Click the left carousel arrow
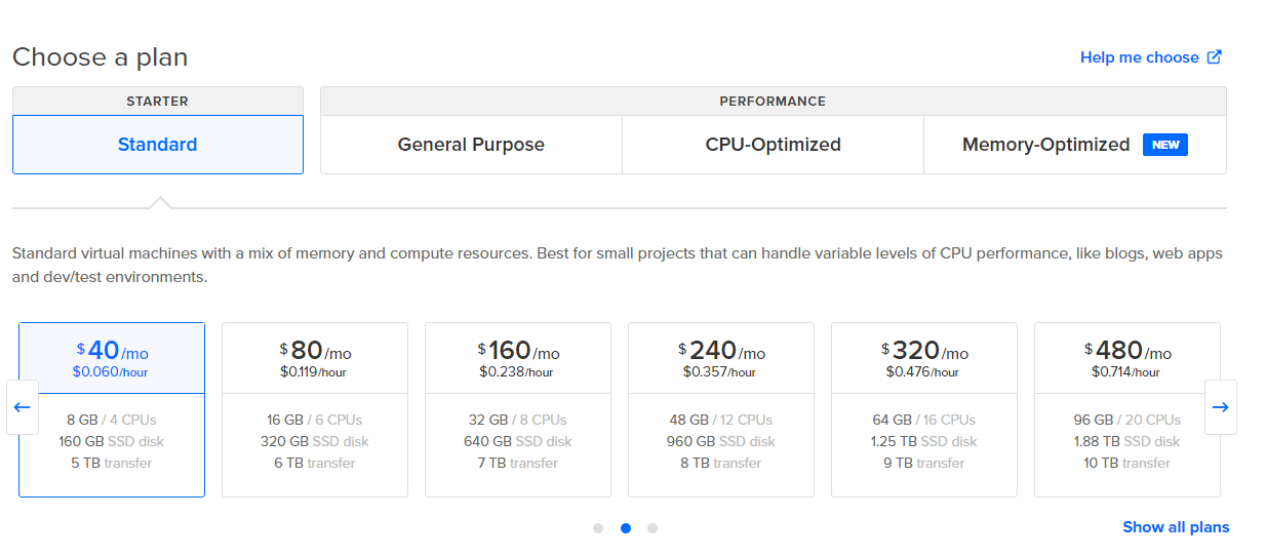The image size is (1268, 558). tap(22, 407)
